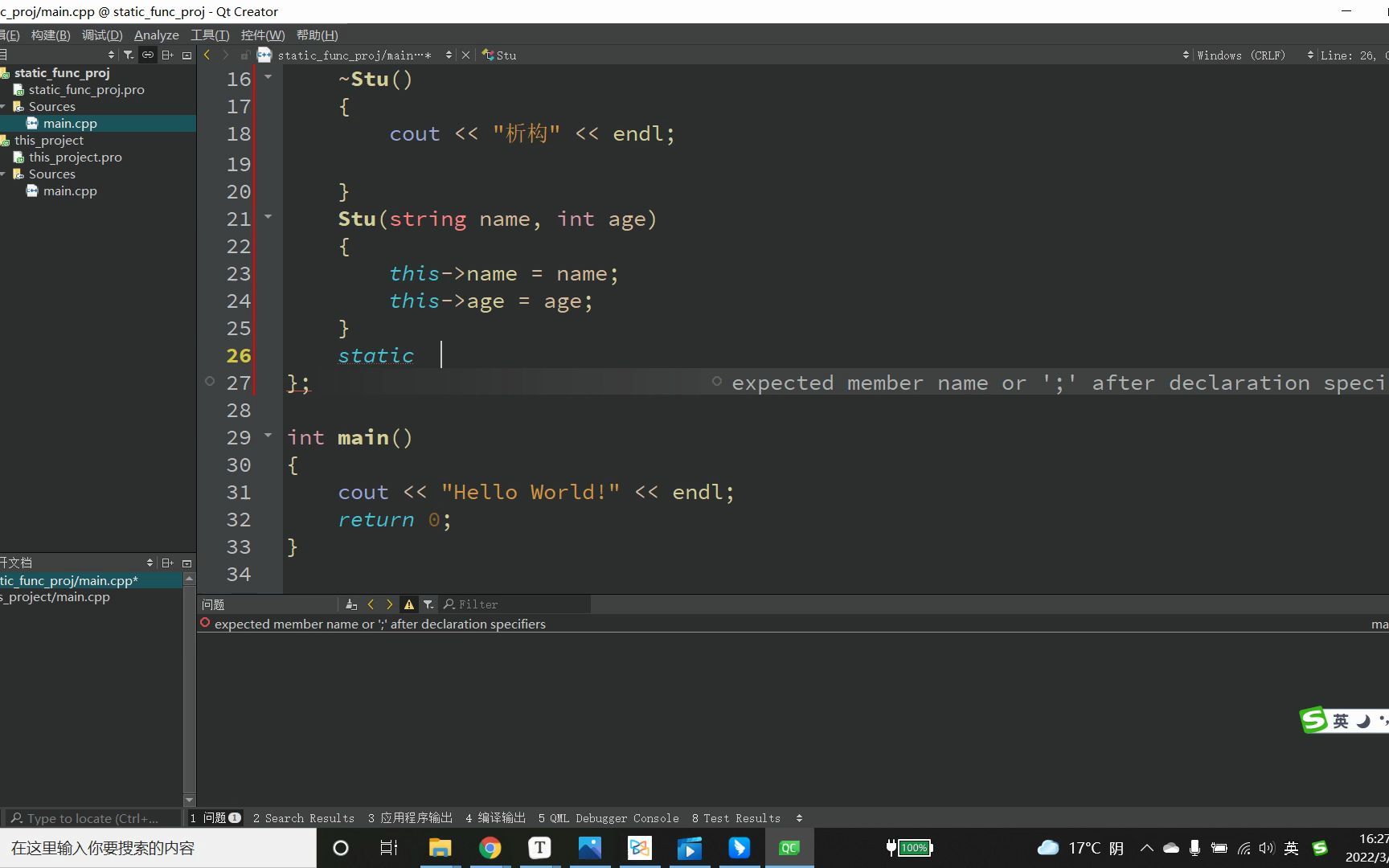Click the back navigation arrow in editor toolbar
Screen dimensions: 1389x868
click(x=207, y=55)
